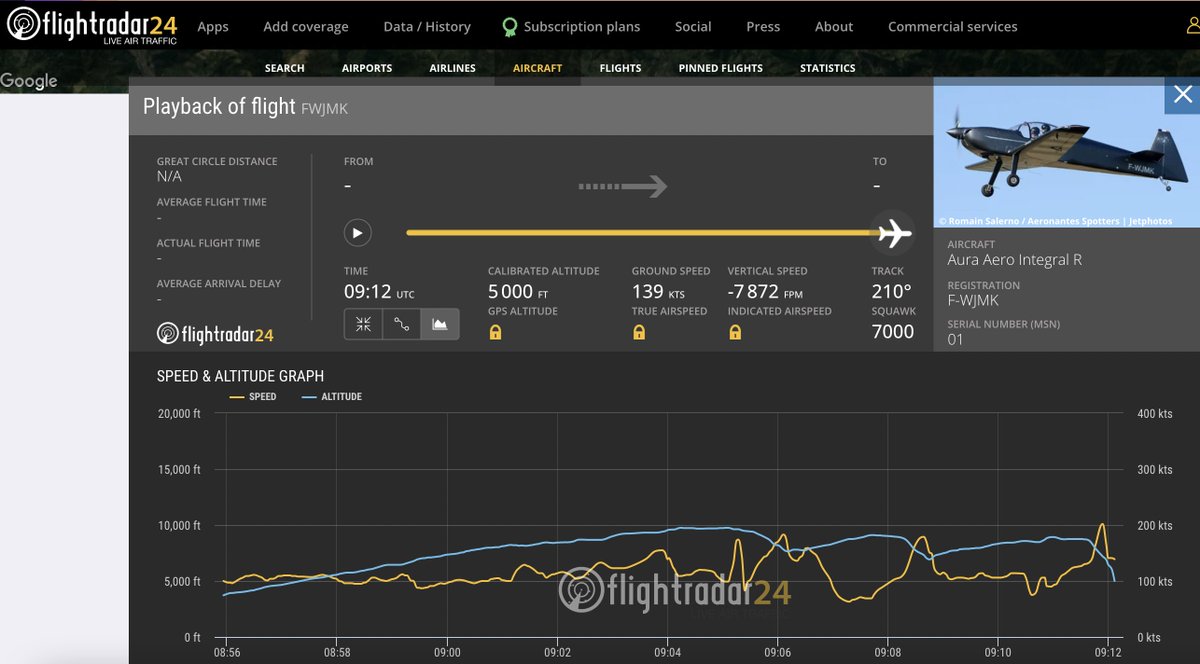The image size is (1200, 664).
Task: Click the Flightradar24 logo under Average Arrival Delay
Action: [x=216, y=334]
